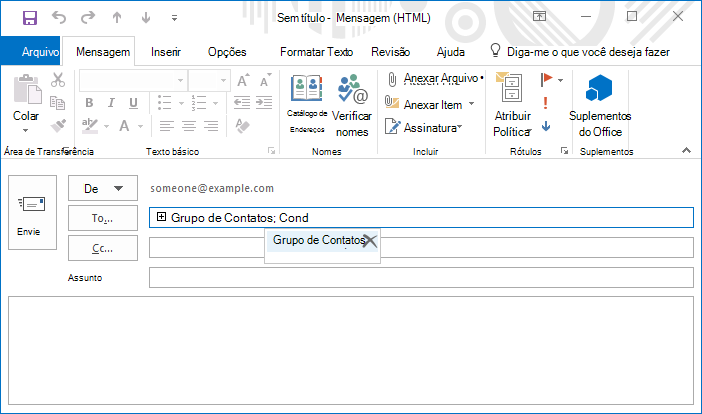Go to previous item with the up arrow
Image resolution: width=702 pixels, height=414 pixels.
[x=117, y=17]
